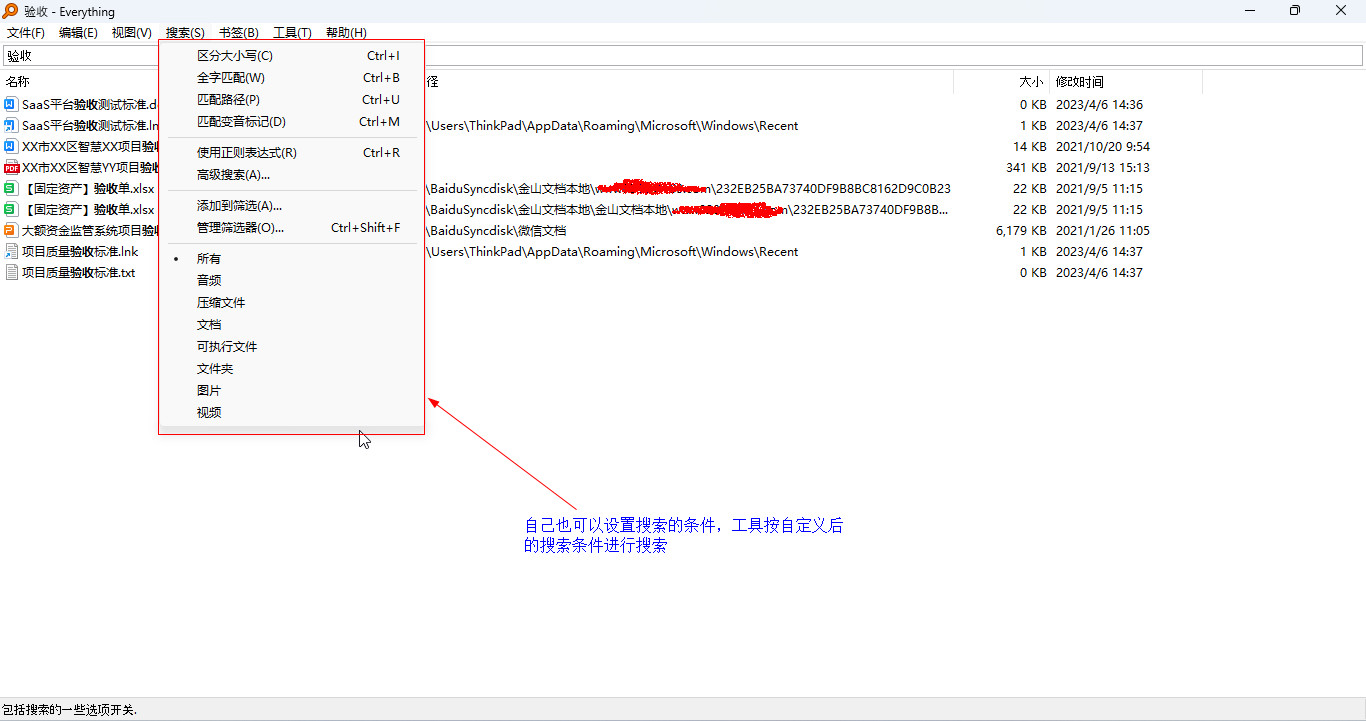Screen dimensions: 1366x721
Task: Click the text file icon of 项目质量验收标准.txt
Action: pyautogui.click(x=11, y=273)
